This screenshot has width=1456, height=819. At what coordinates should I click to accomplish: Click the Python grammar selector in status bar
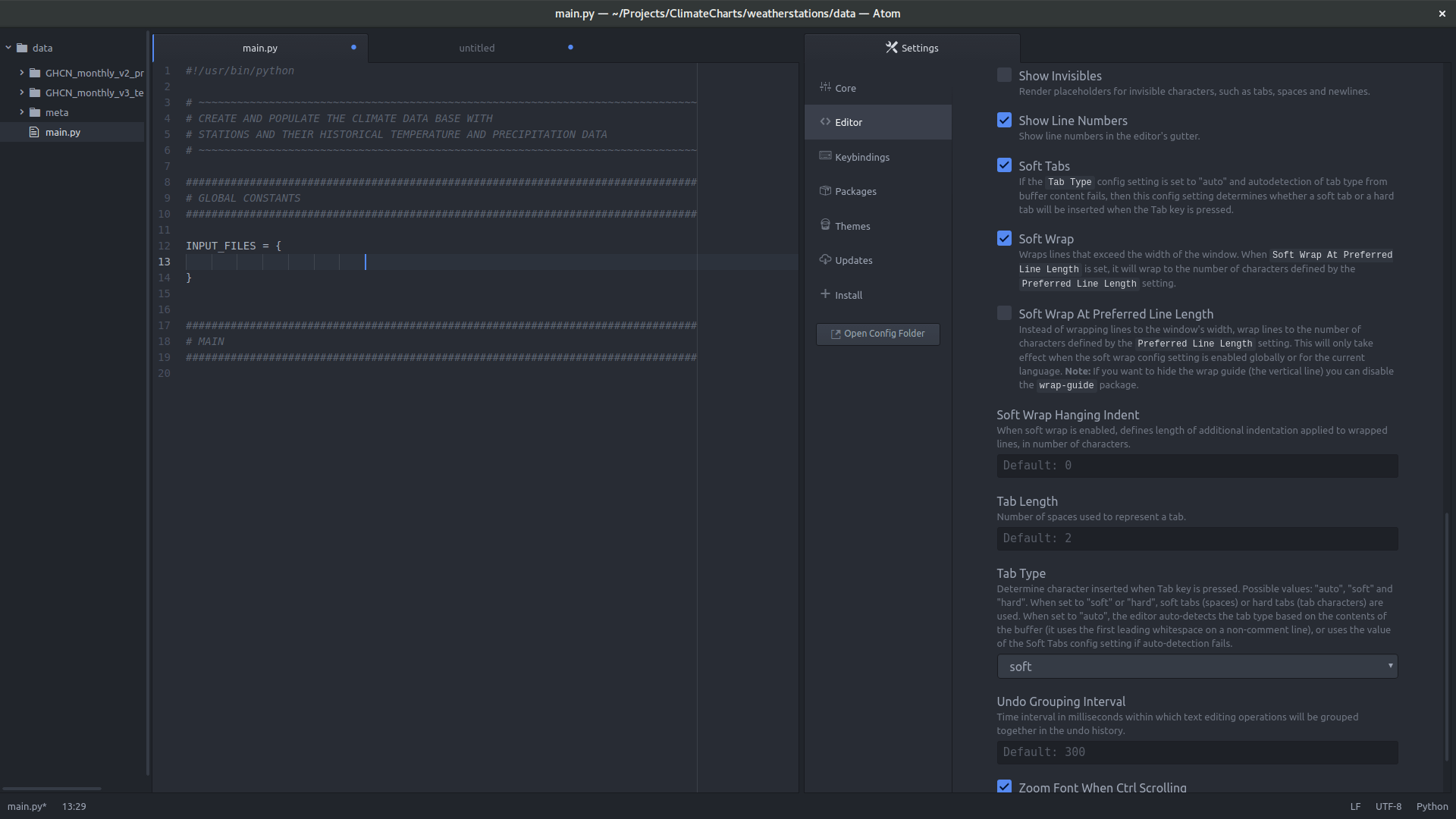tap(1432, 806)
